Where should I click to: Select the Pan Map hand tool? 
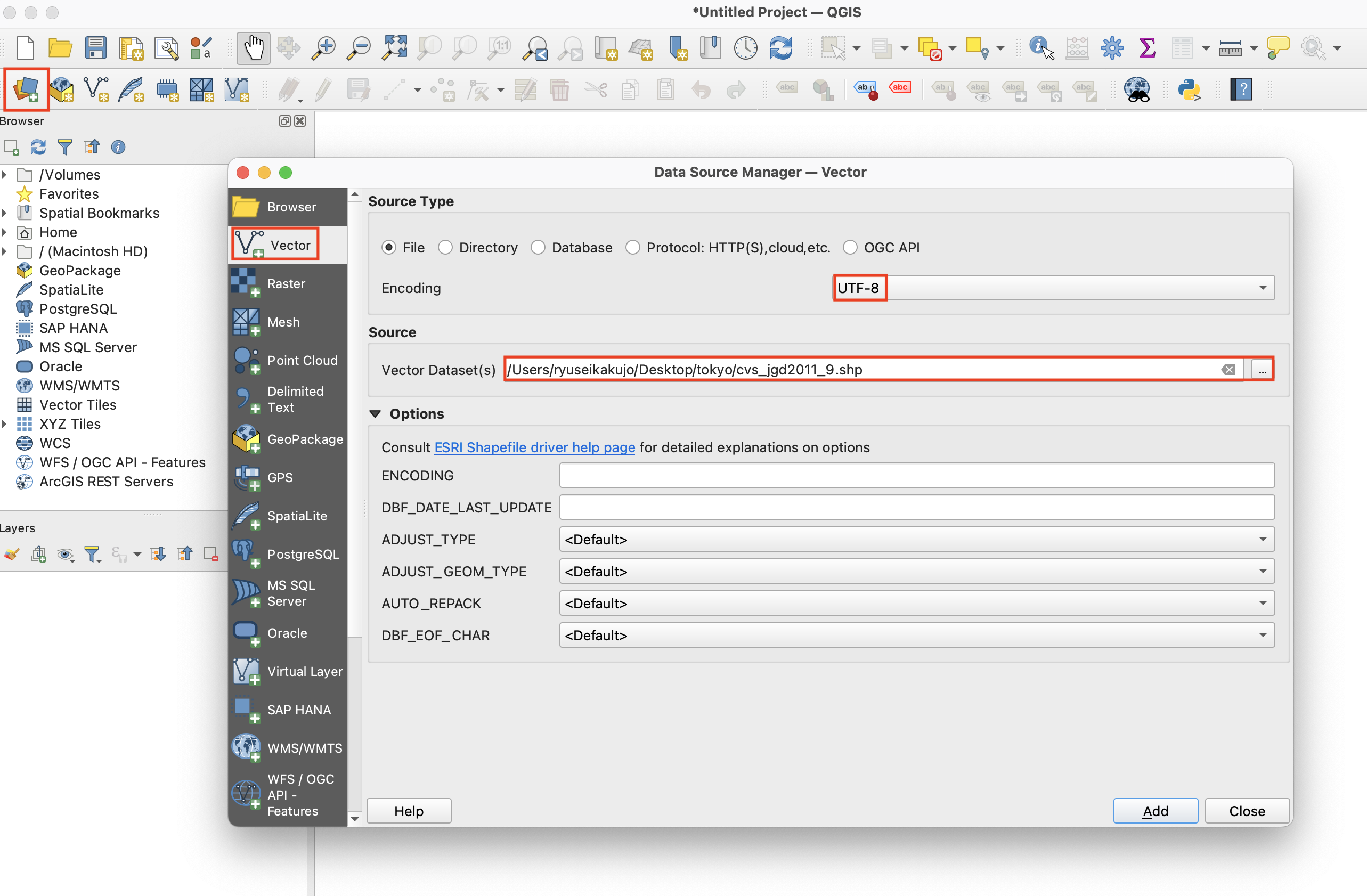pos(253,47)
